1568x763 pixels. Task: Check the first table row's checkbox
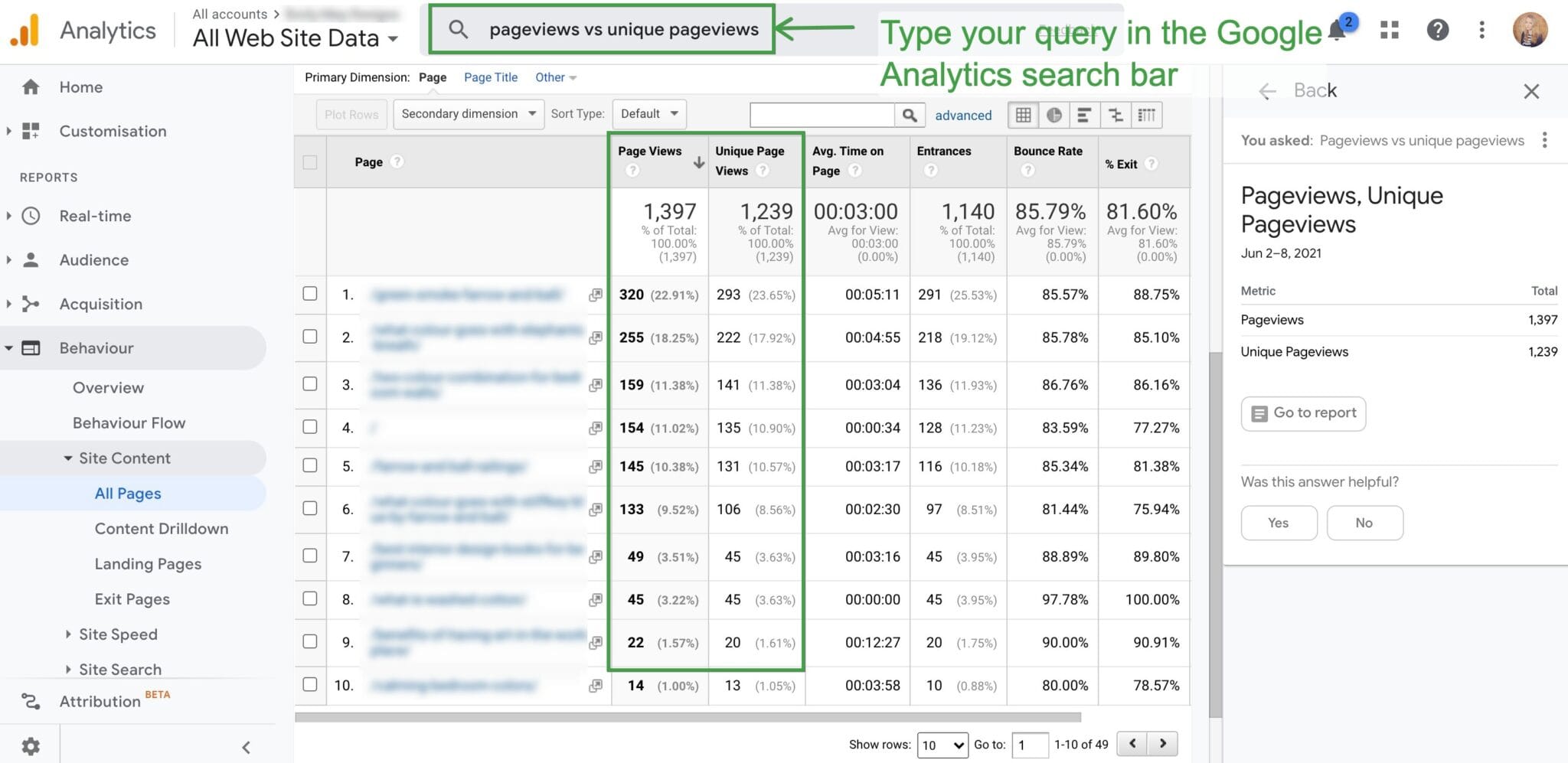[309, 294]
